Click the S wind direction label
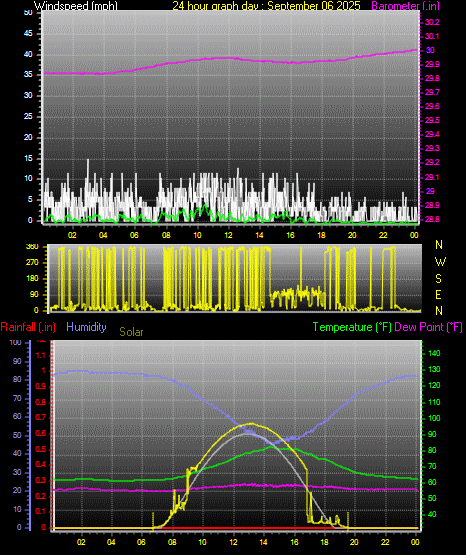Screen dimensions: 466x555 (x=439, y=279)
